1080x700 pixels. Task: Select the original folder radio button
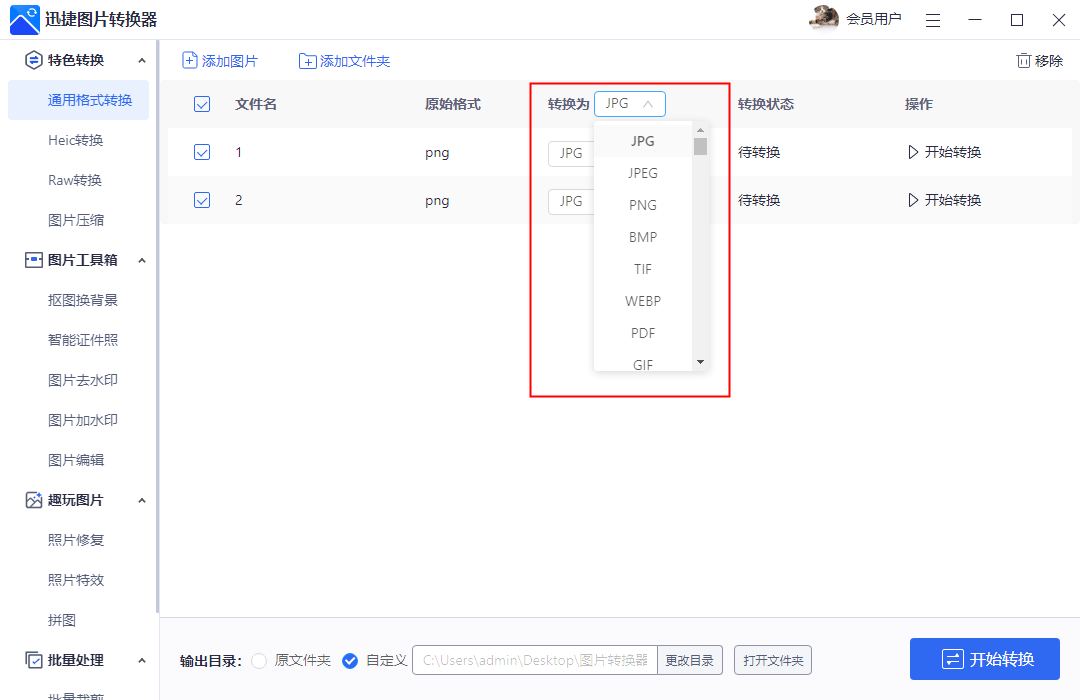tap(259, 661)
